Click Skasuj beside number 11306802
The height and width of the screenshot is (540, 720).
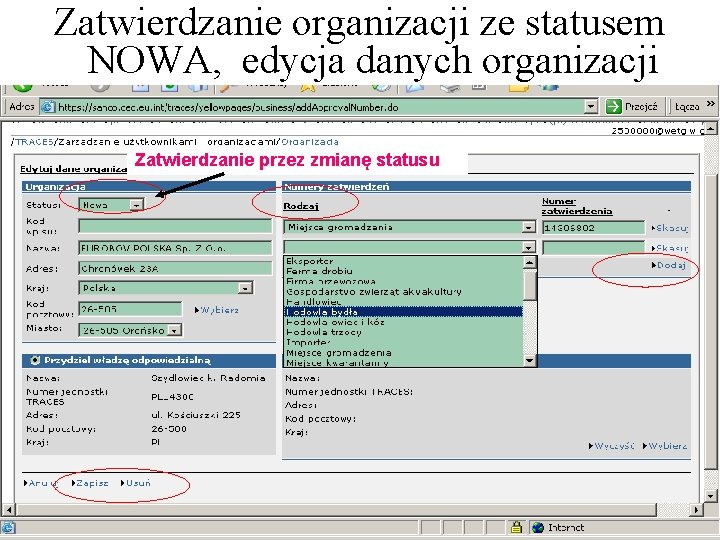click(671, 228)
